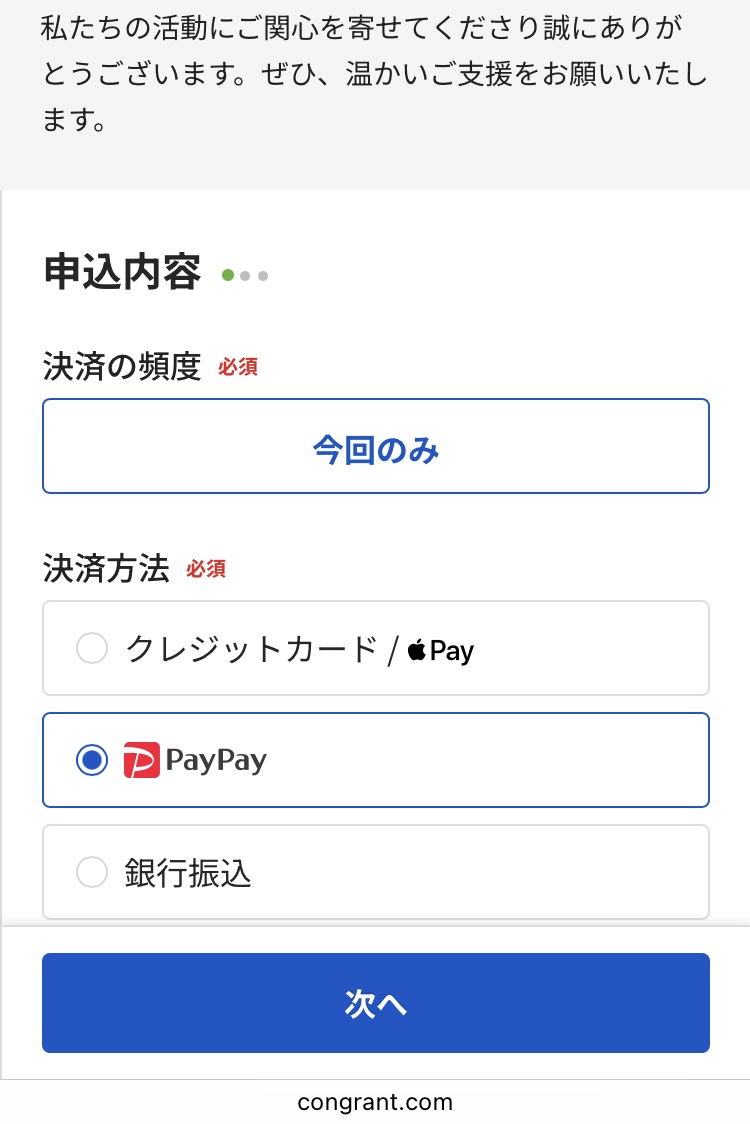Select the 銀行振込 radio button
The height and width of the screenshot is (1124, 750).
(92, 873)
